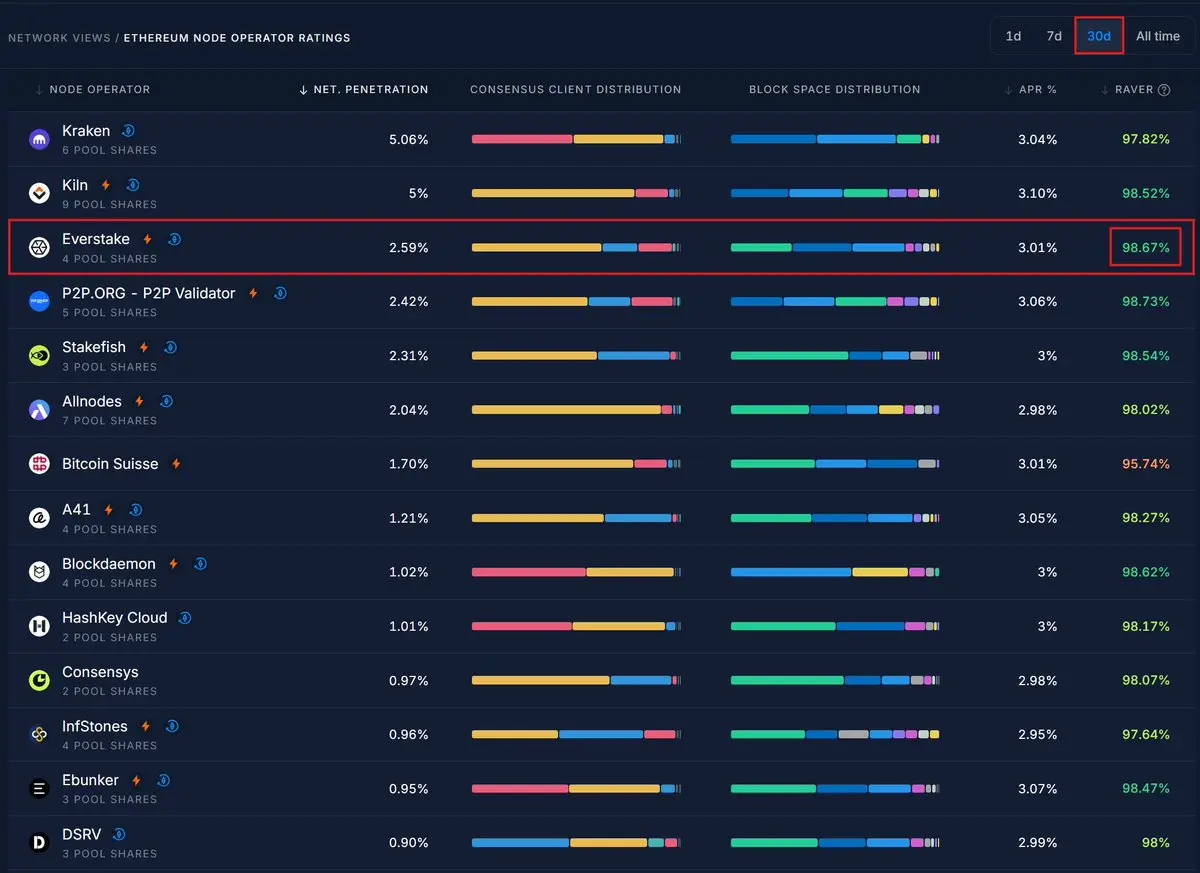The width and height of the screenshot is (1200, 873).
Task: Click the Kiln operator logo
Action: (x=39, y=193)
